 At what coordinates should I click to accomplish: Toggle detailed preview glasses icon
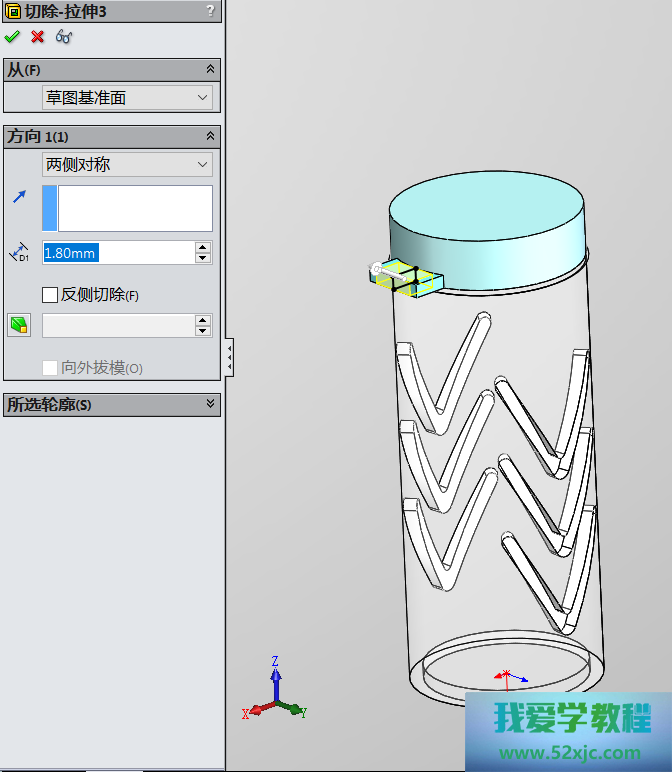pos(64,37)
